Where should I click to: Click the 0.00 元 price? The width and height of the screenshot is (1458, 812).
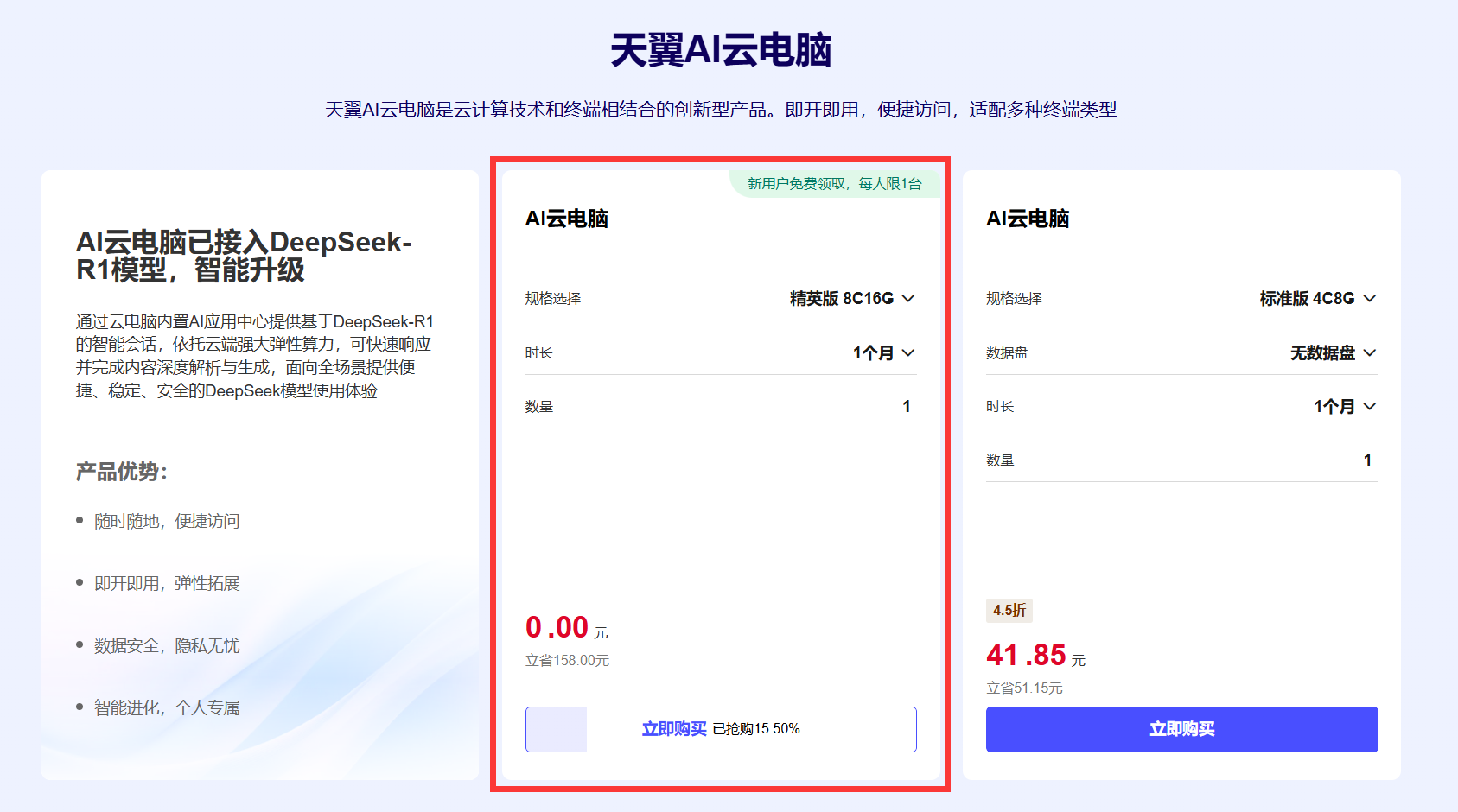567,627
